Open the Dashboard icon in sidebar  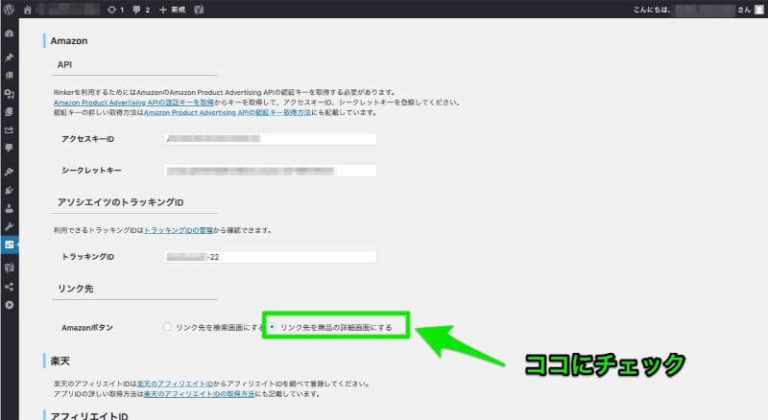tap(9, 33)
